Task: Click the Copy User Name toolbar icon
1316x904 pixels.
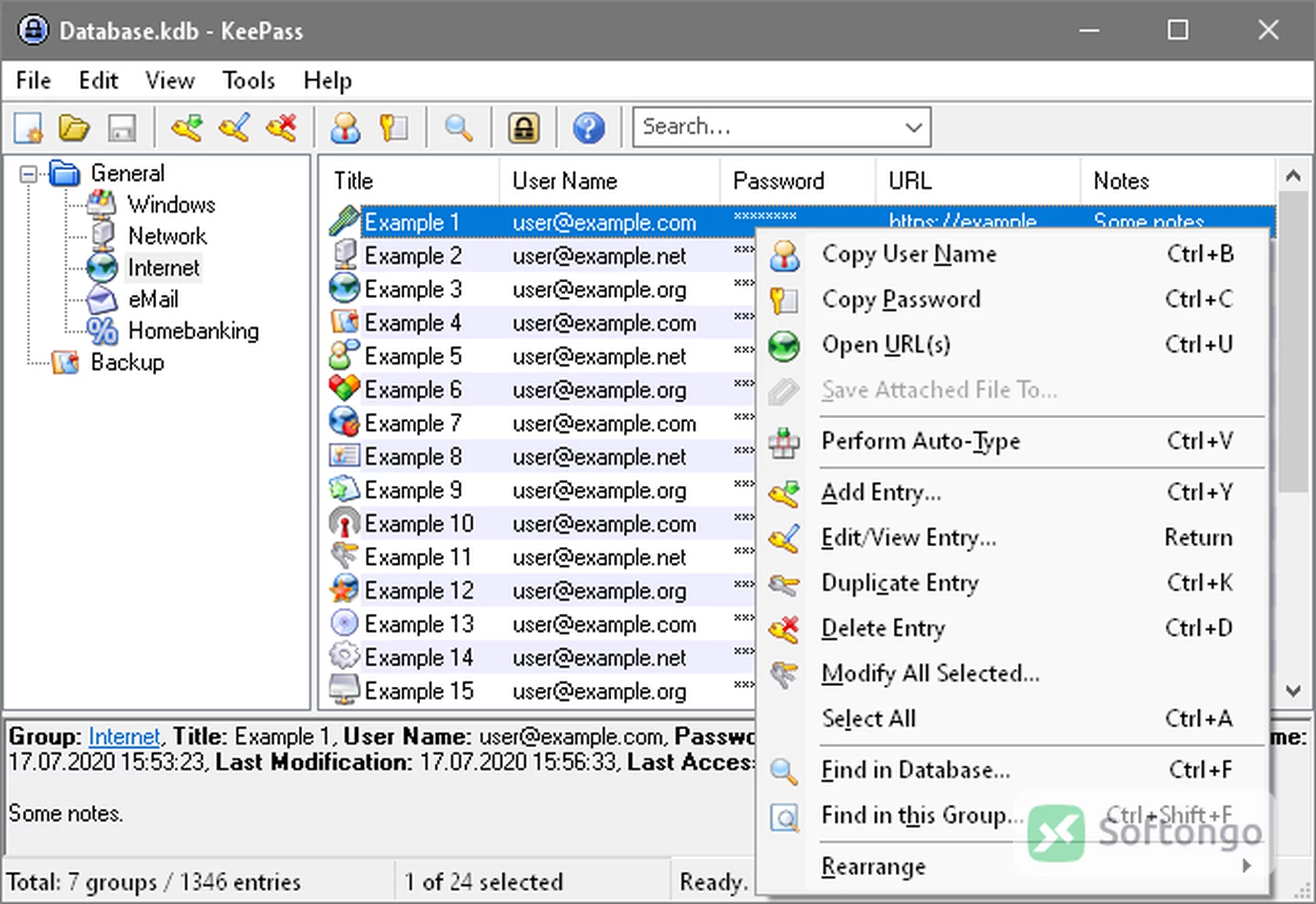Action: pyautogui.click(x=345, y=127)
